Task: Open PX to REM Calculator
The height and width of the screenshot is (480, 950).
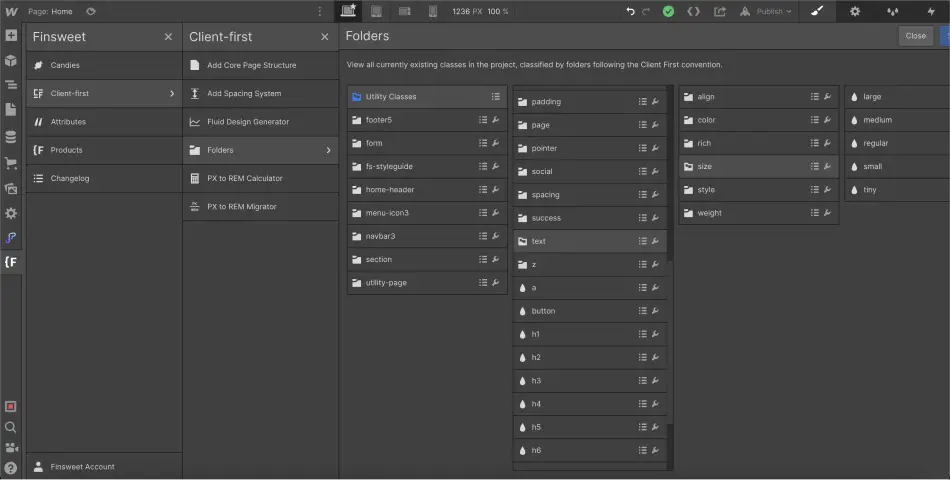Action: tap(261, 178)
